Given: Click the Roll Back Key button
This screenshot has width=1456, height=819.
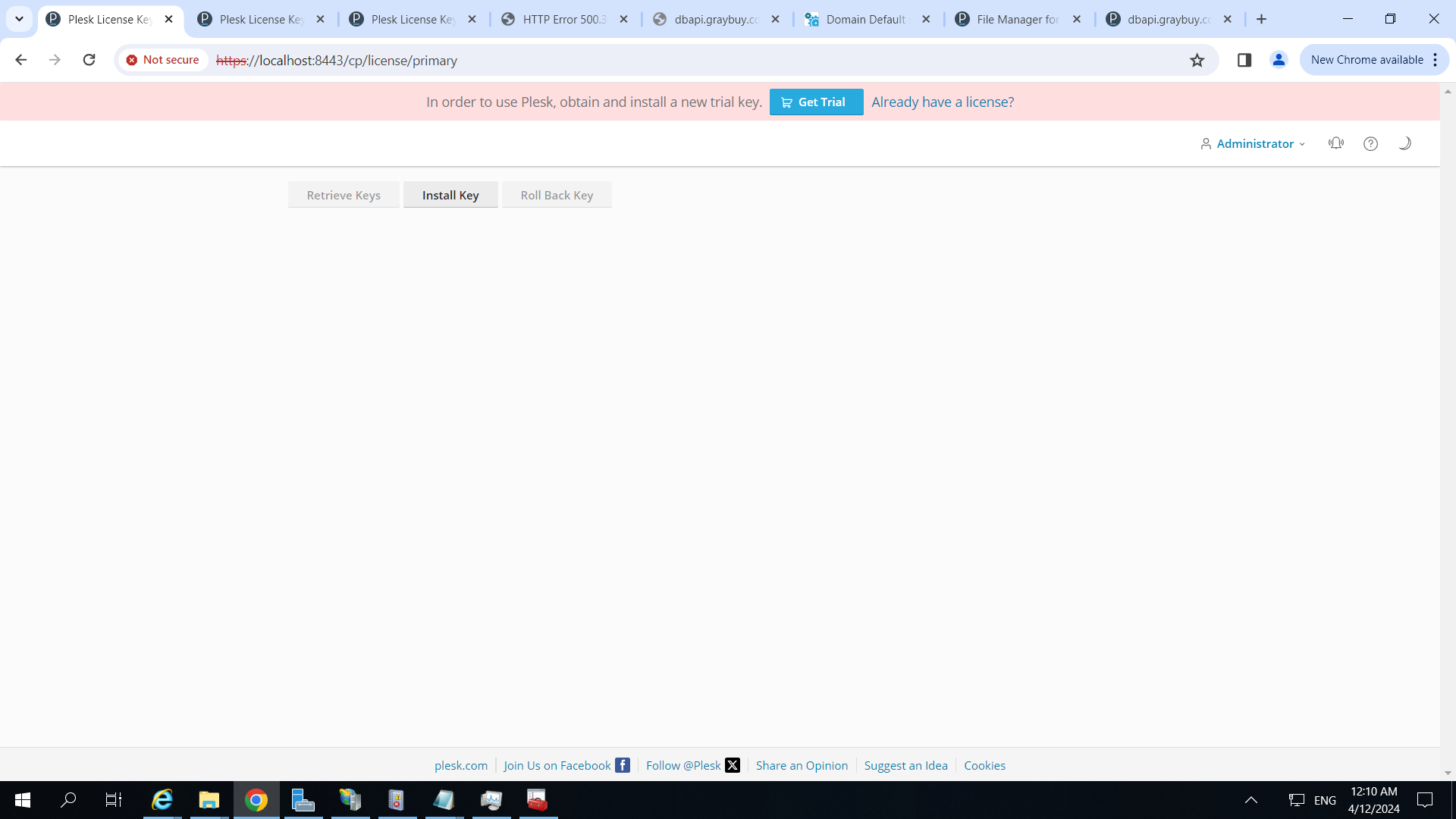Looking at the screenshot, I should pos(557,195).
